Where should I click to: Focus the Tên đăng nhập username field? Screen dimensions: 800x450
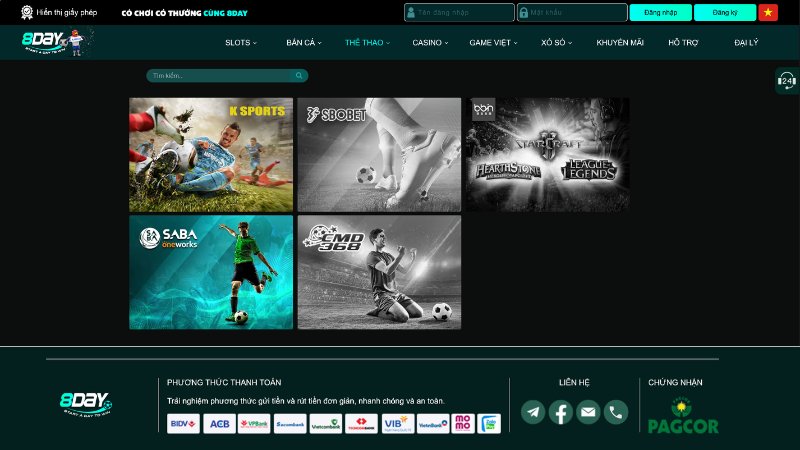[459, 12]
